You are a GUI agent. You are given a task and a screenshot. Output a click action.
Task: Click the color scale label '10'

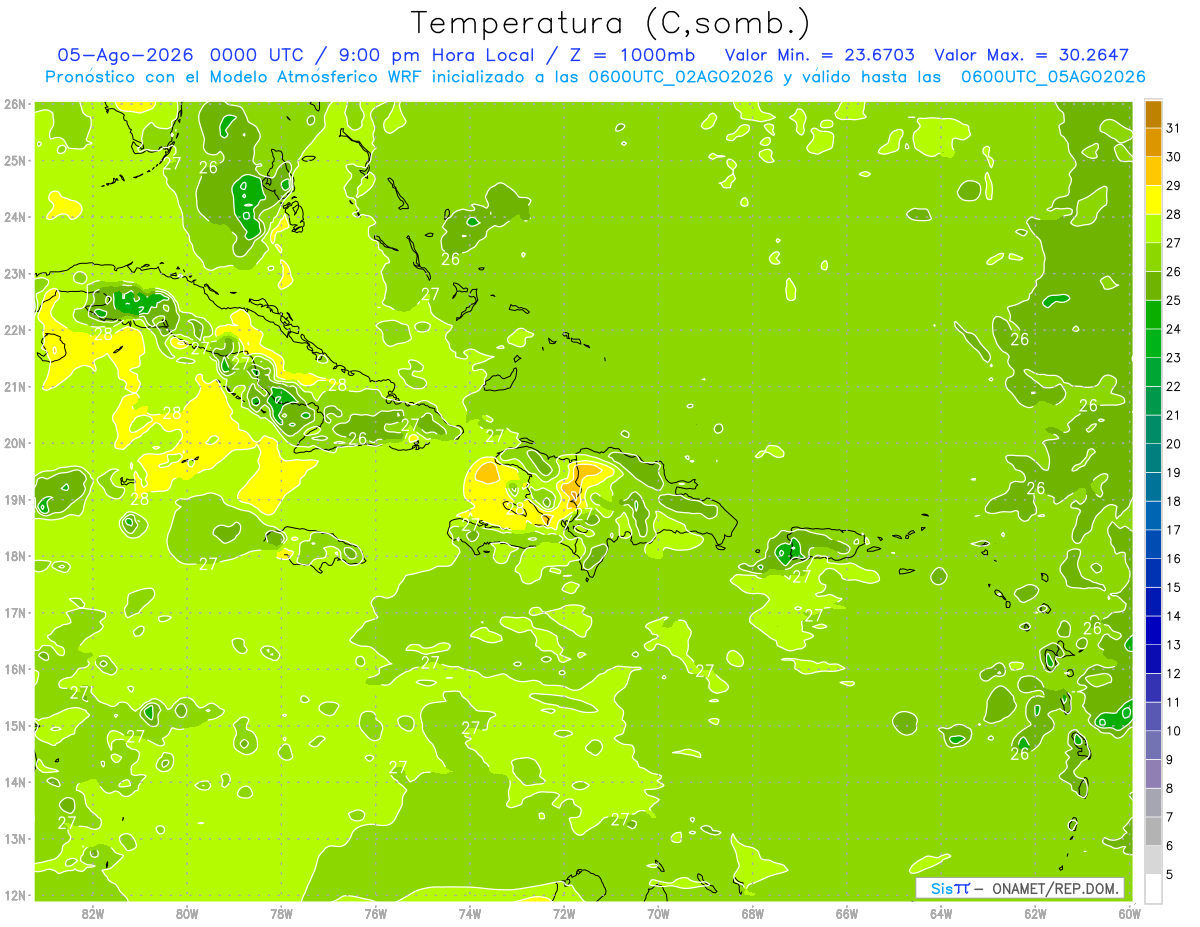point(1173,731)
